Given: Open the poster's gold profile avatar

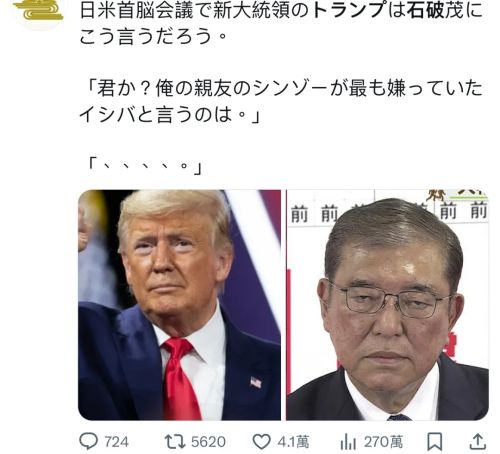Looking at the screenshot, I should (x=39, y=13).
